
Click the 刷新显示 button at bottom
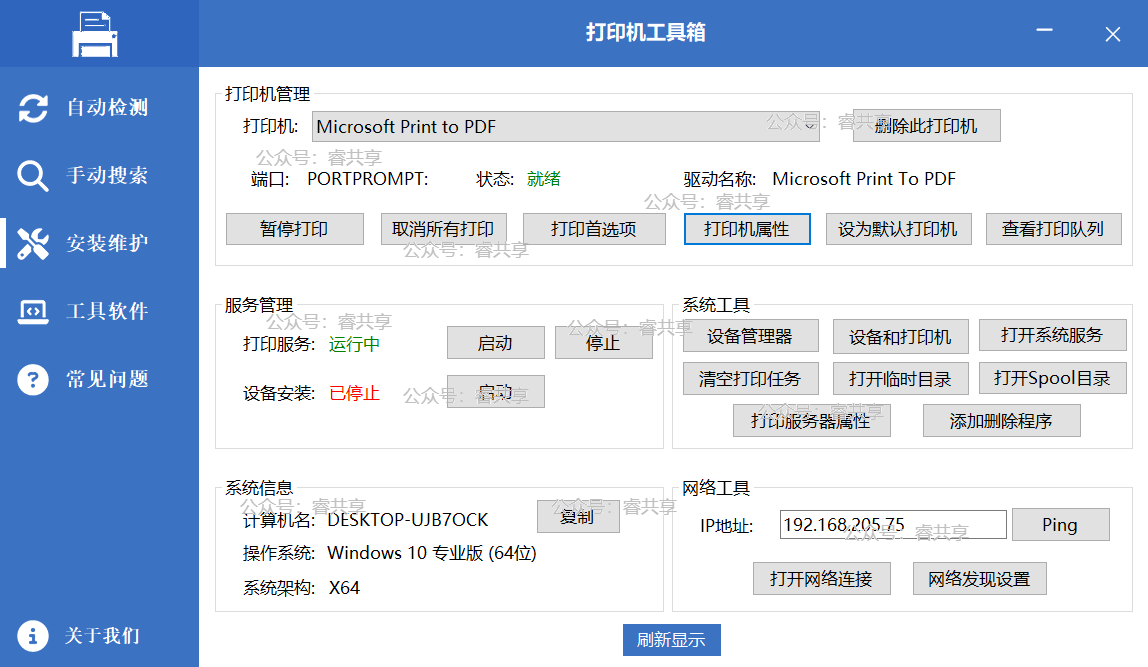pyautogui.click(x=671, y=640)
